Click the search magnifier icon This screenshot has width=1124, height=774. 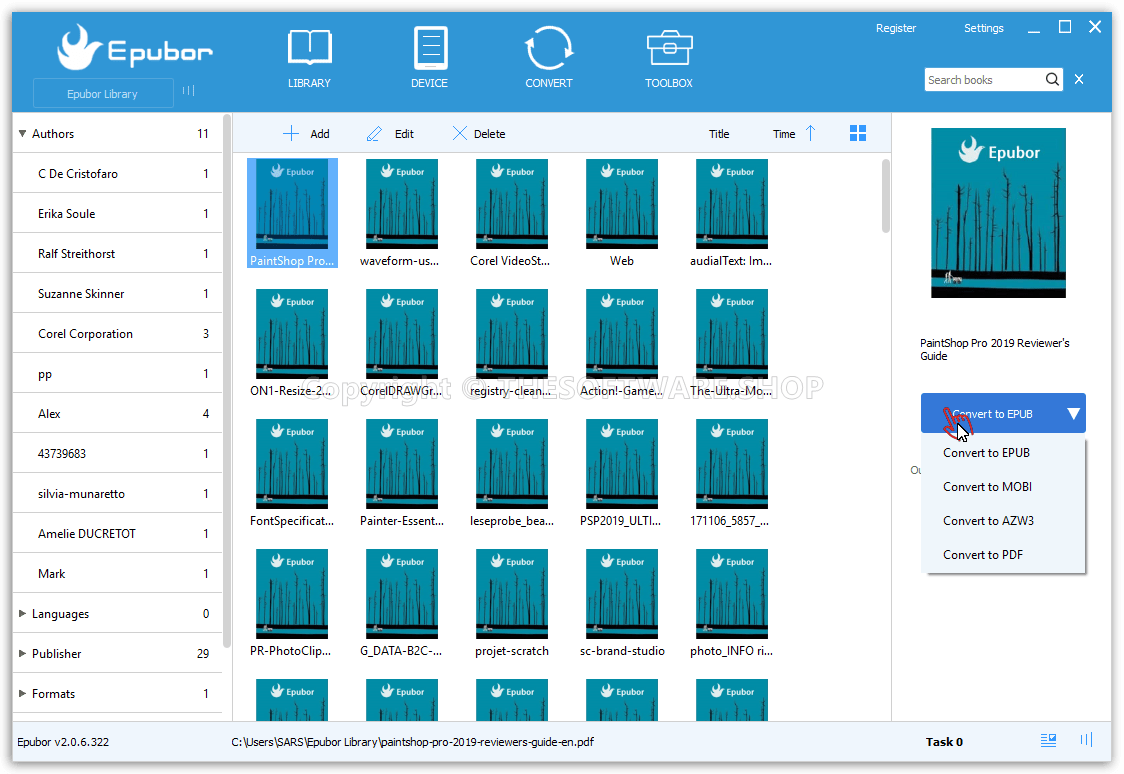(x=1052, y=80)
